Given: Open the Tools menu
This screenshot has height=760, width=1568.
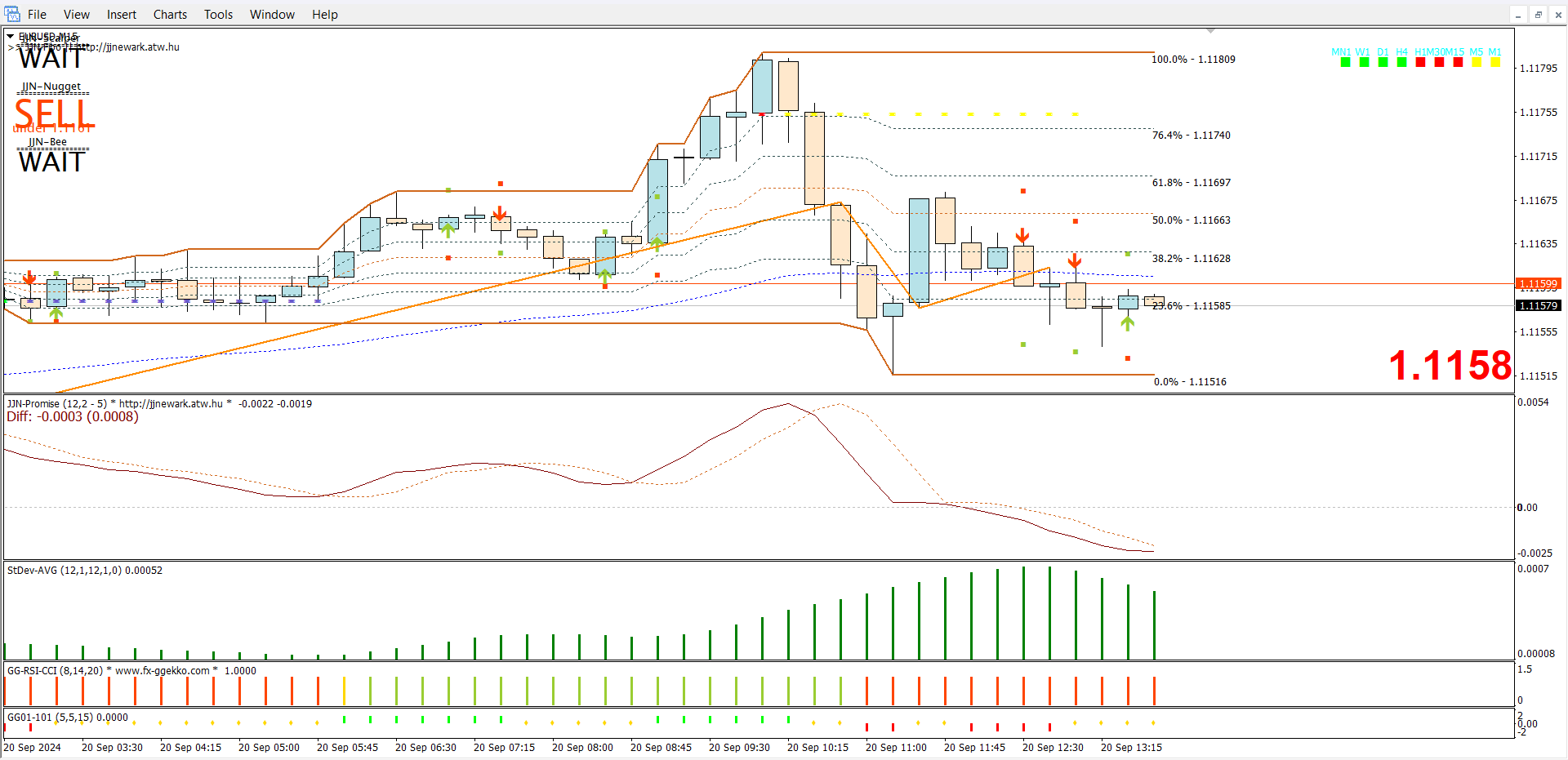Looking at the screenshot, I should [x=218, y=15].
